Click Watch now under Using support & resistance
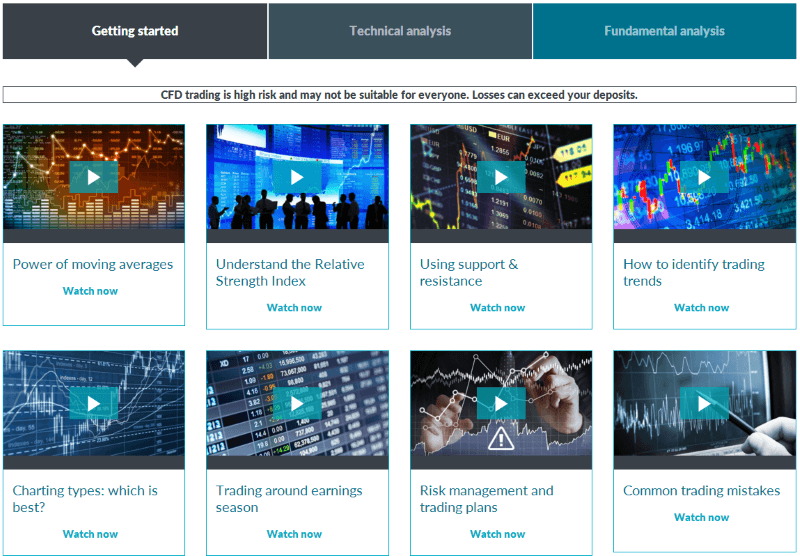This screenshot has width=800, height=556. pyautogui.click(x=497, y=308)
